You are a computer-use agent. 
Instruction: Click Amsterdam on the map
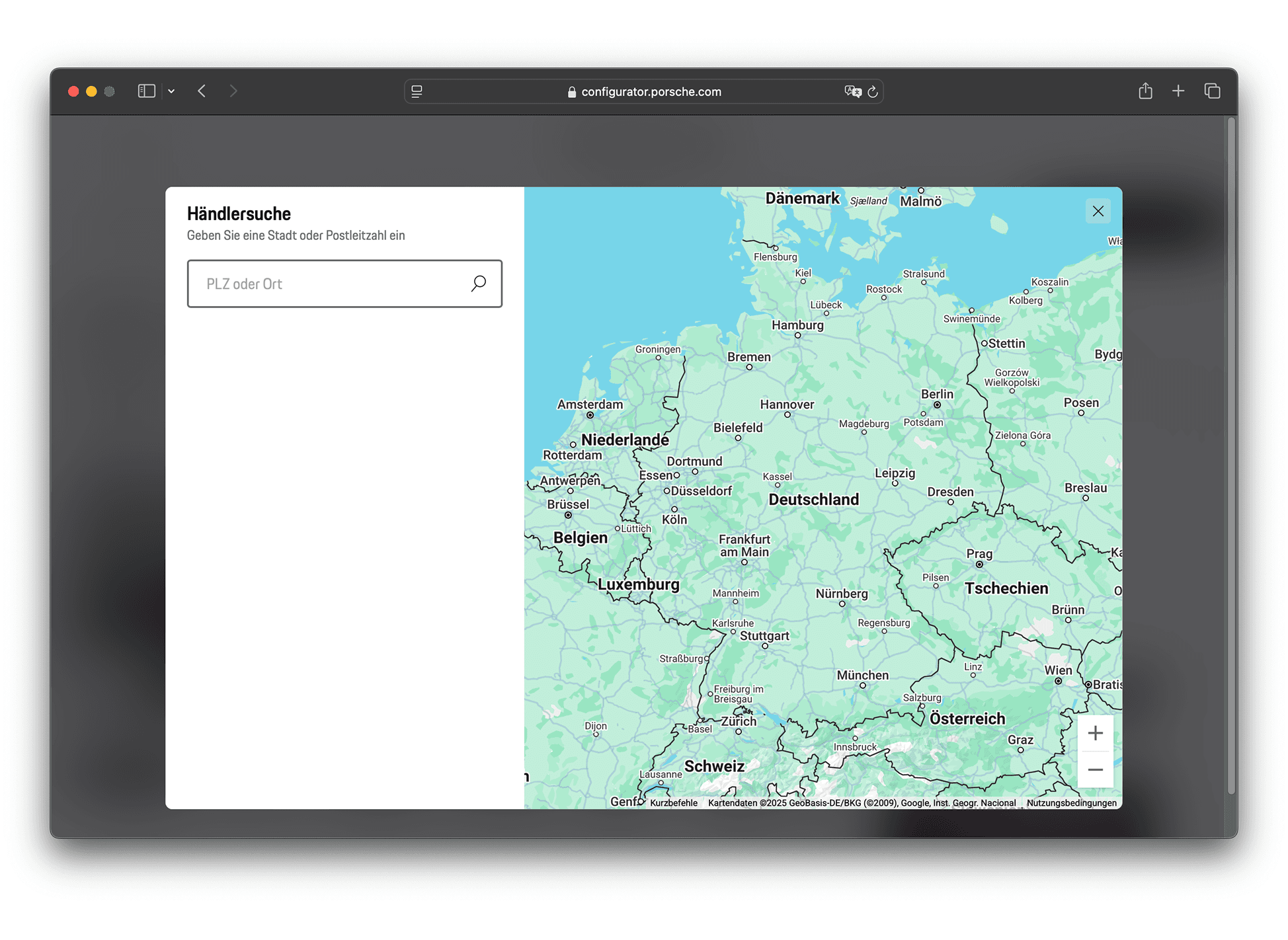(x=590, y=405)
